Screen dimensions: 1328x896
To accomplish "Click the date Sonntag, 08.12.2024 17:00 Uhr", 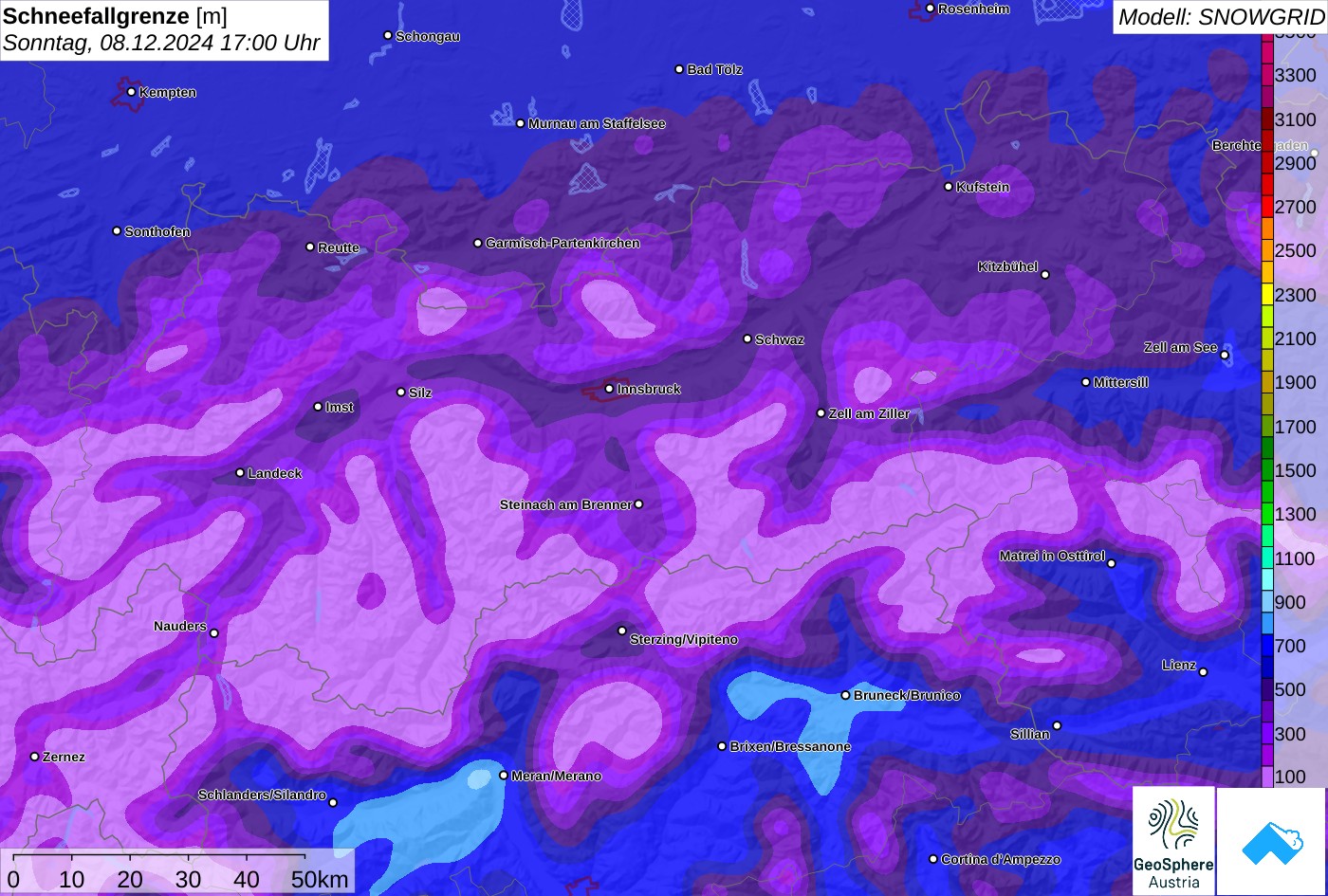I will point(161,43).
